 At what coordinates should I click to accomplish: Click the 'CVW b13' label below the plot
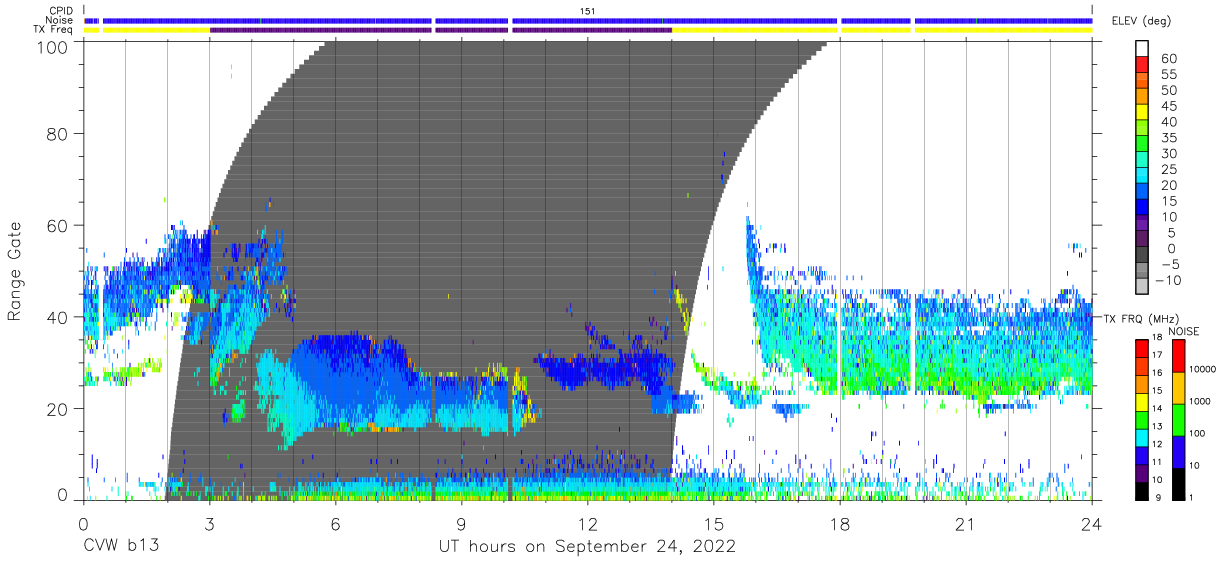tap(121, 546)
